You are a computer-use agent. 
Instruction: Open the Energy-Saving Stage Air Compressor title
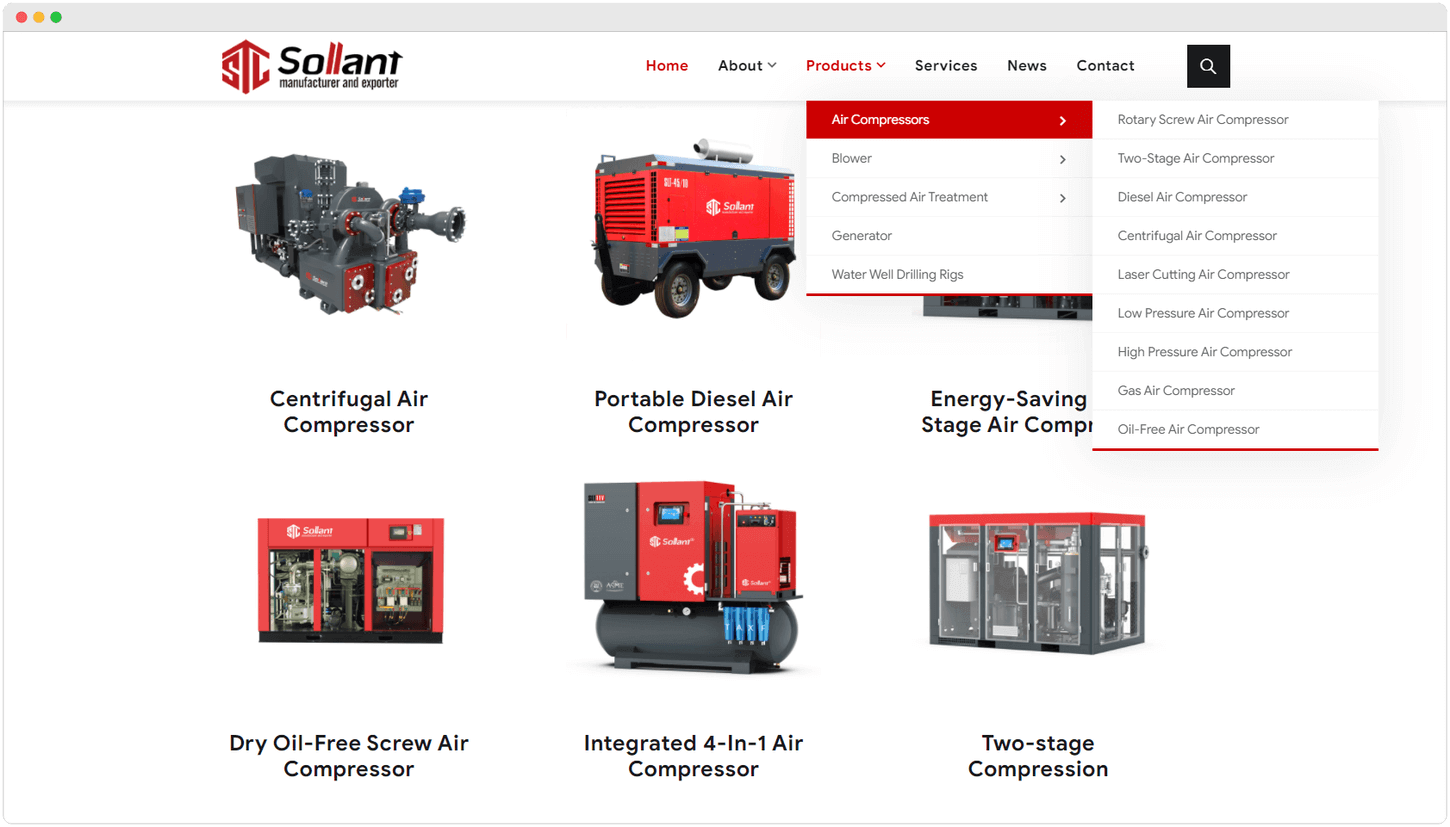click(x=1007, y=412)
